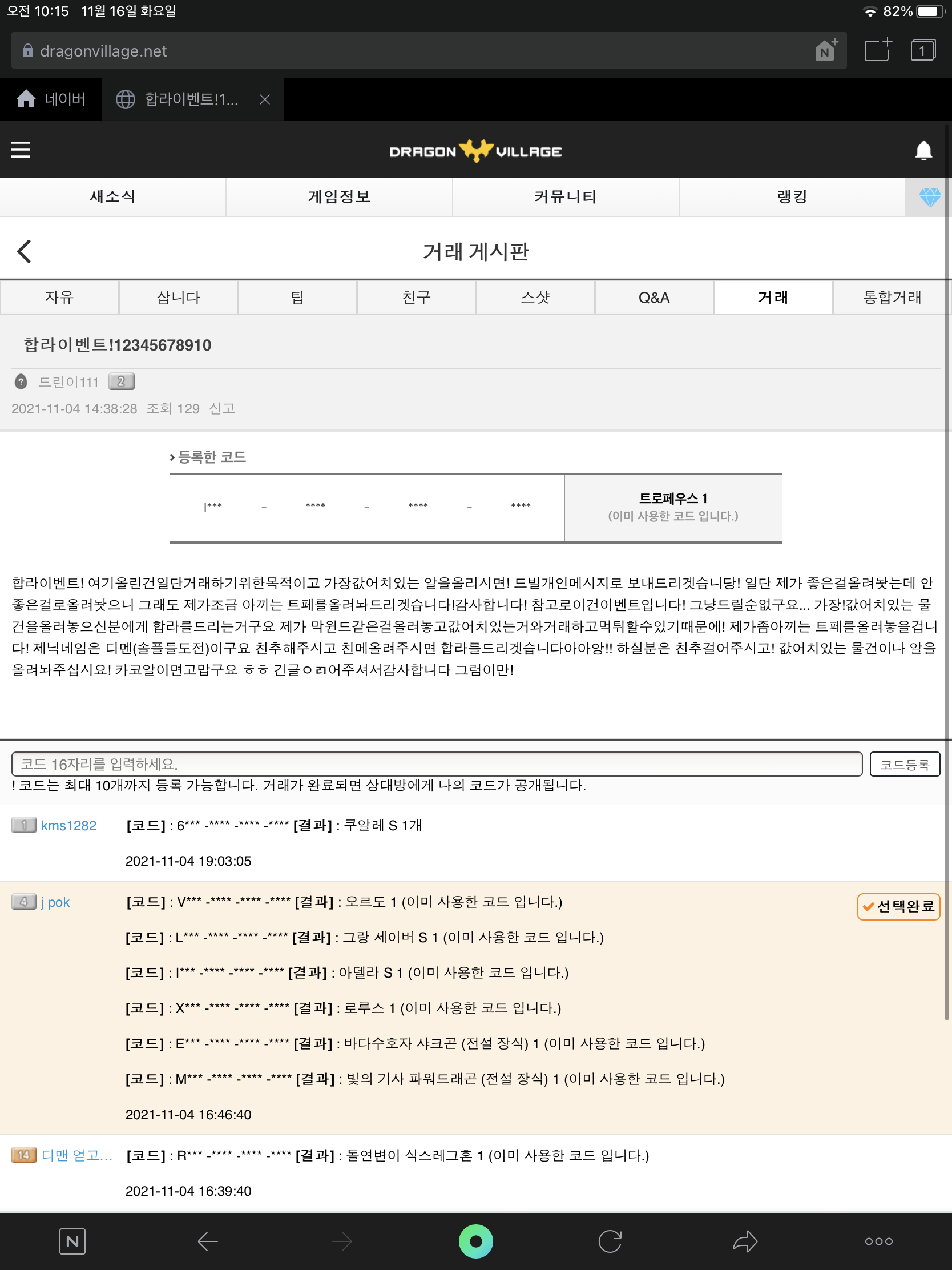The width and height of the screenshot is (952, 1270).
Task: Switch to the 통합거래 board tab
Action: coord(891,298)
